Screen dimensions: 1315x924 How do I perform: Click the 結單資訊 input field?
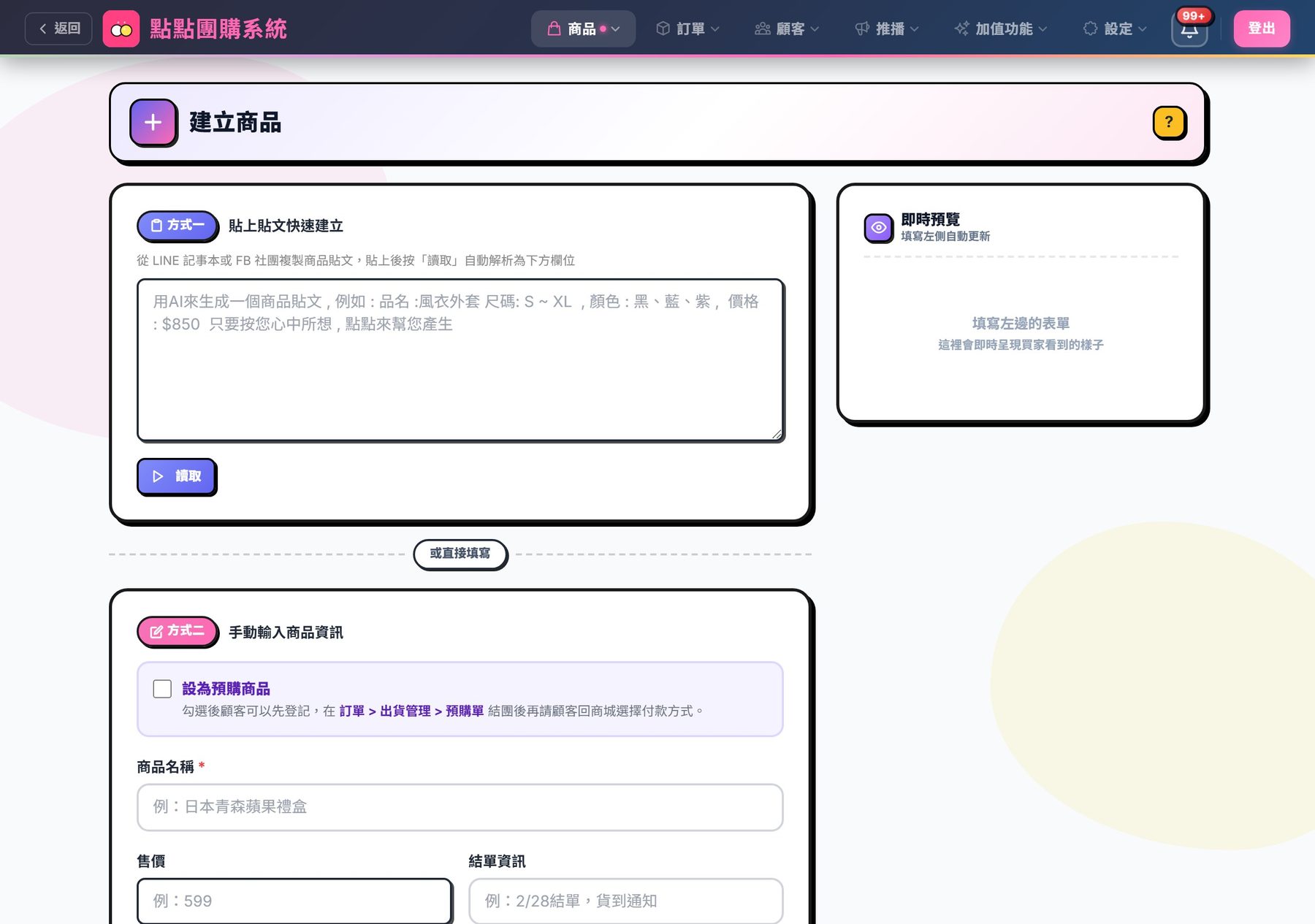626,901
